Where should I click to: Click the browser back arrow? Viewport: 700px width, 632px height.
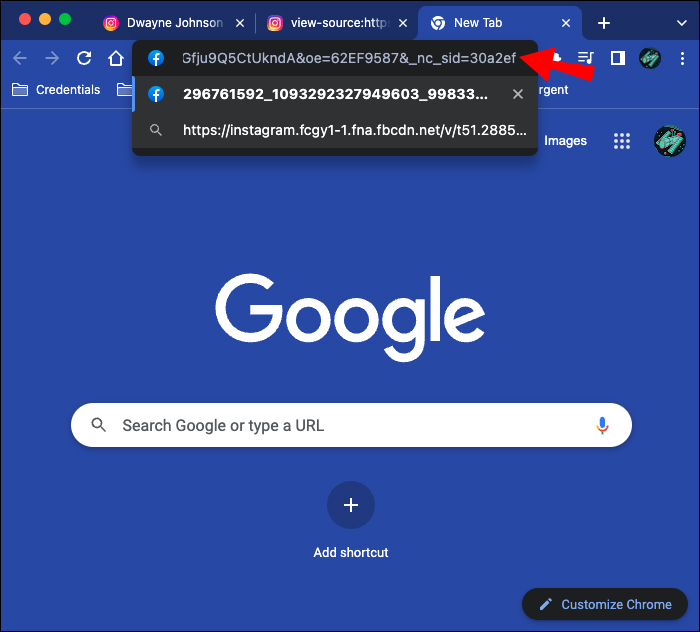(x=20, y=58)
